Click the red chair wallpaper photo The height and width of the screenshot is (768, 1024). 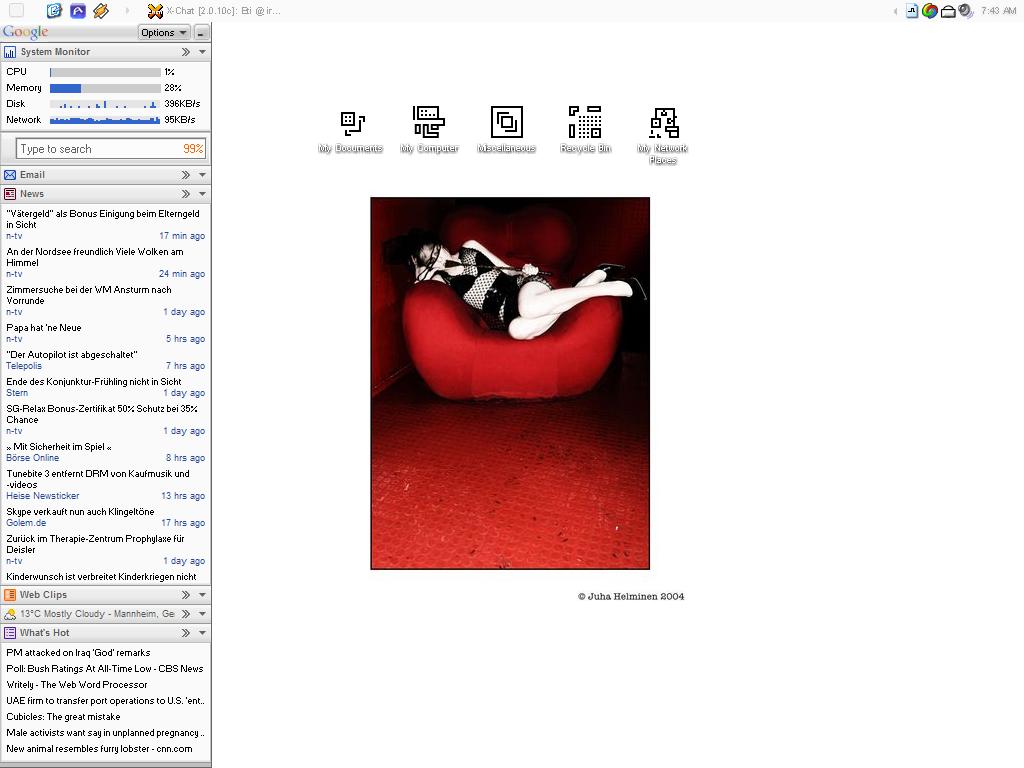(x=510, y=383)
